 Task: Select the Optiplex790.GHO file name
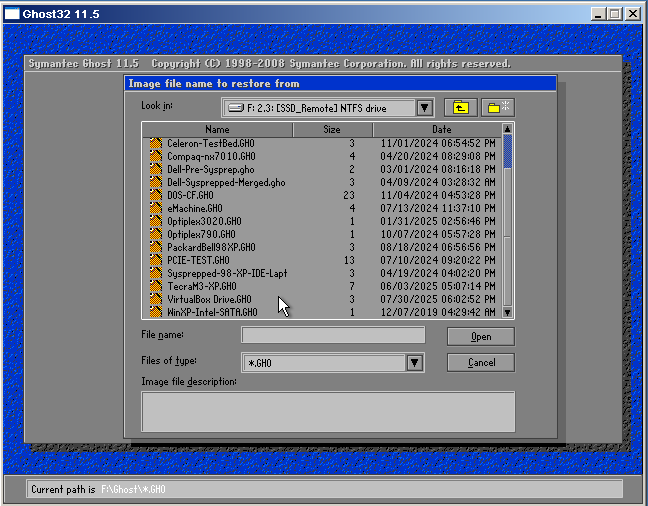(x=201, y=234)
